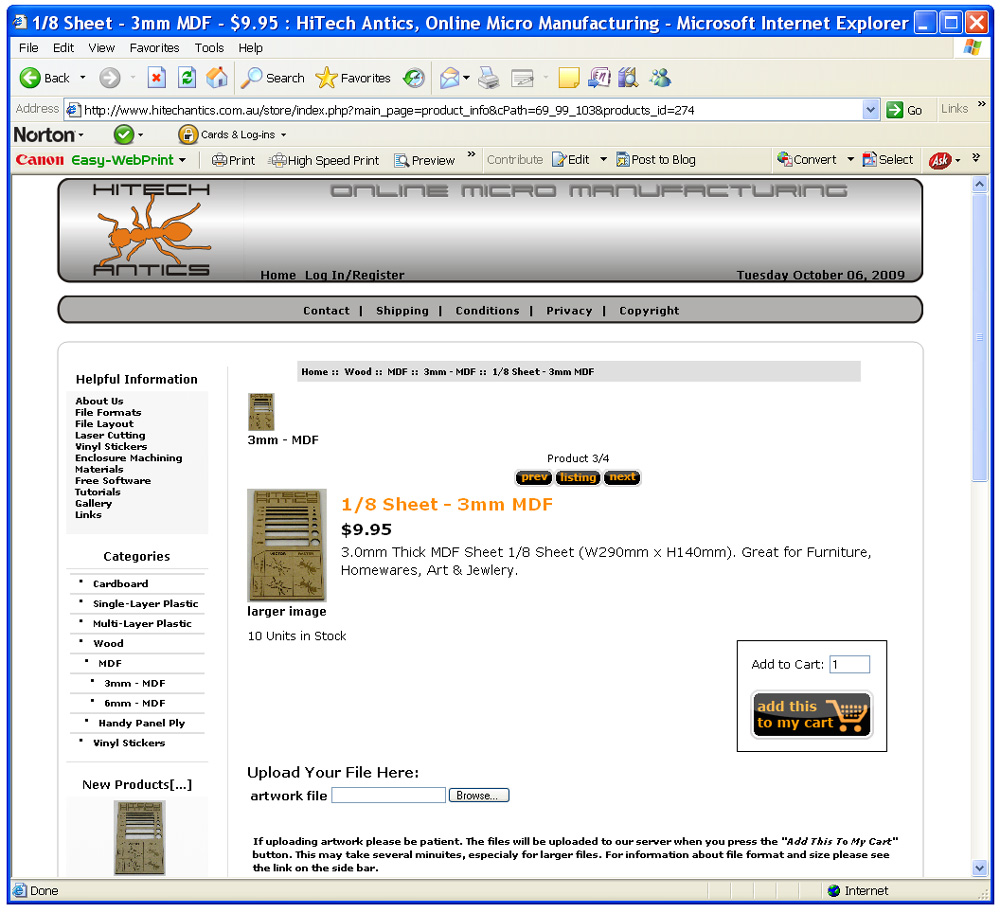
Task: Click the scrollbar down arrow
Action: click(x=980, y=867)
